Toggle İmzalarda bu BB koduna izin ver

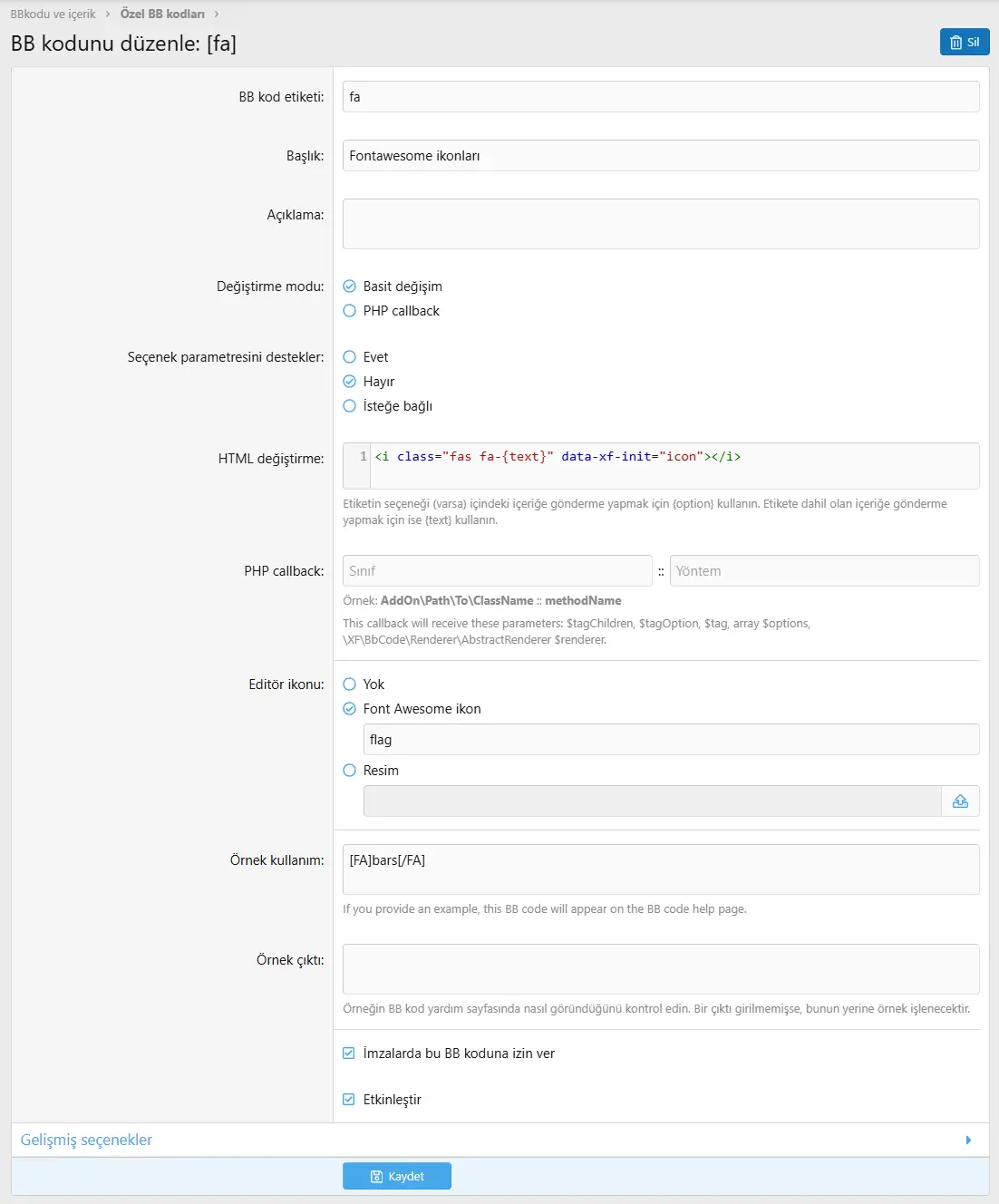349,1053
